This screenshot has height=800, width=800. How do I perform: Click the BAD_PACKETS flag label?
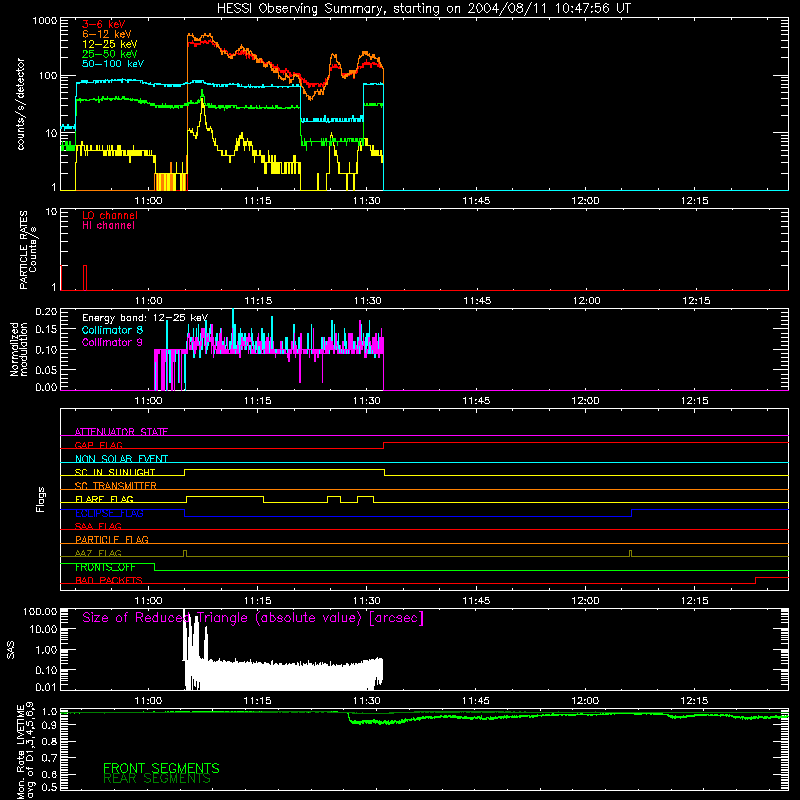(109, 580)
